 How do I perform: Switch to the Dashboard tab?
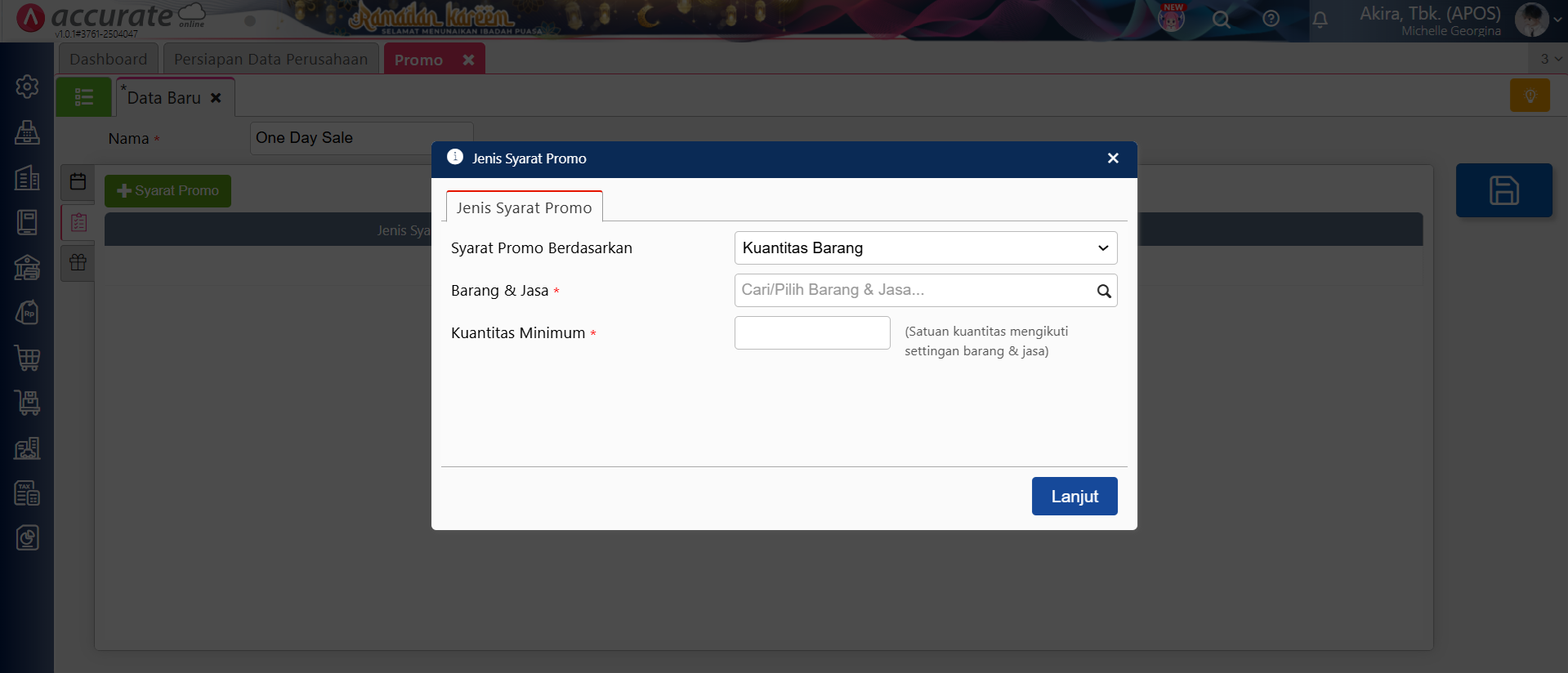(x=109, y=60)
